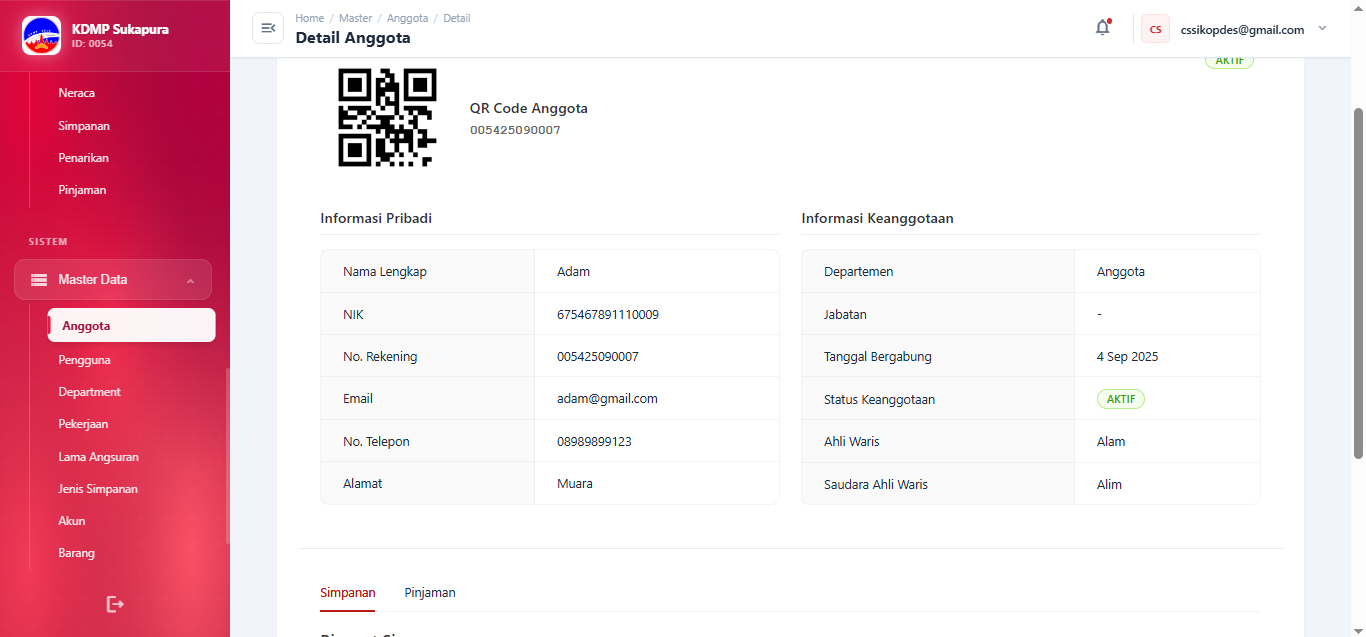
Task: Open Pengguna in the sidebar
Action: tap(84, 360)
